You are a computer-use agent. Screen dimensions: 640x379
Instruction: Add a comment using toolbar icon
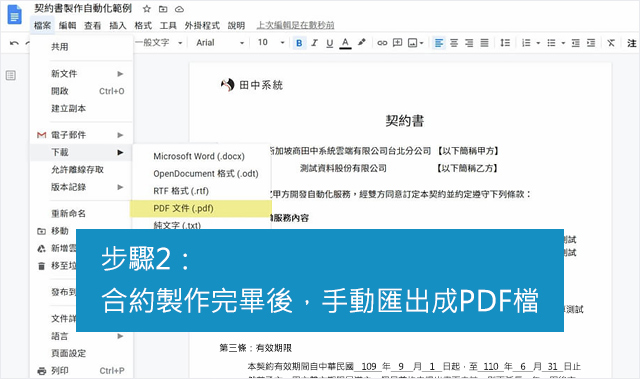point(397,42)
